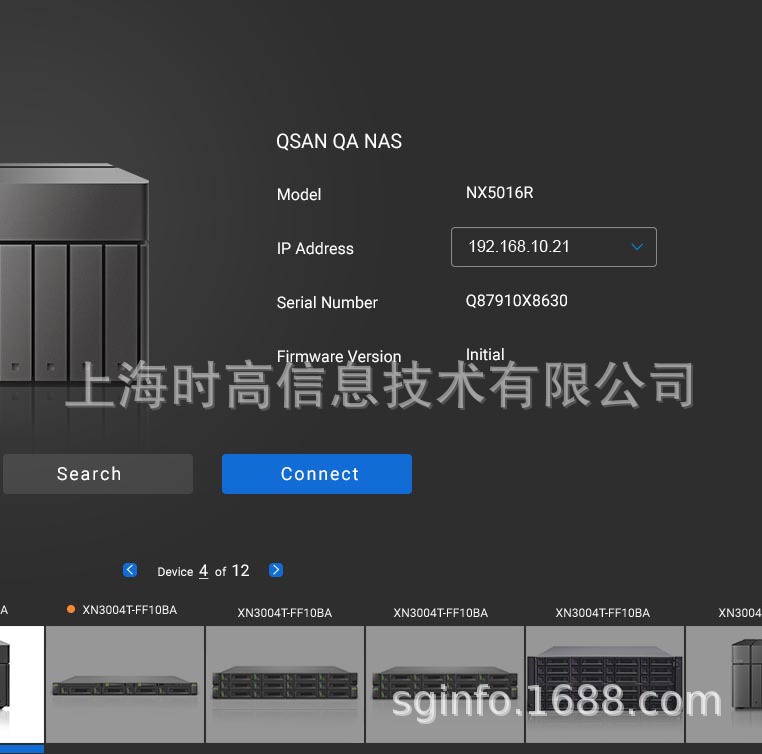Click the Firmware Version value Initial
Viewport: 762px width, 754px height.
pos(485,355)
